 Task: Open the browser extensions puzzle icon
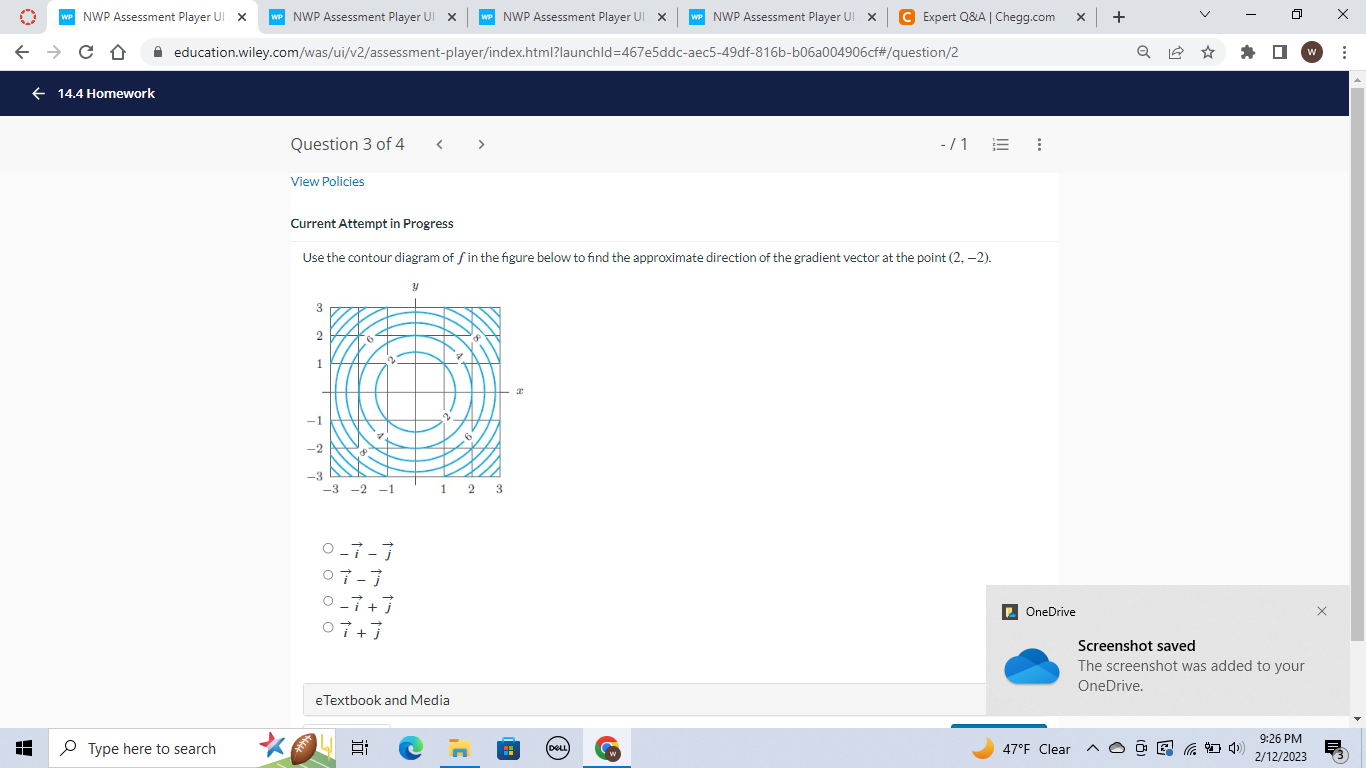tap(1247, 52)
